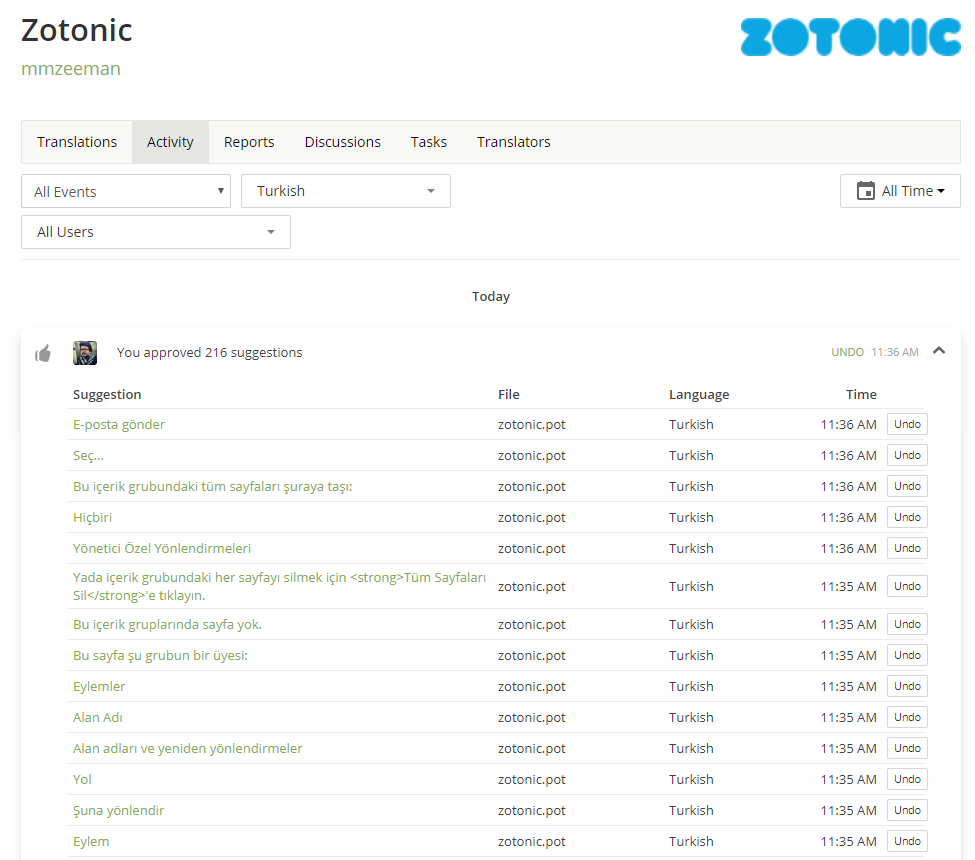Go to the Discussions tab
975x860 pixels.
pos(343,142)
